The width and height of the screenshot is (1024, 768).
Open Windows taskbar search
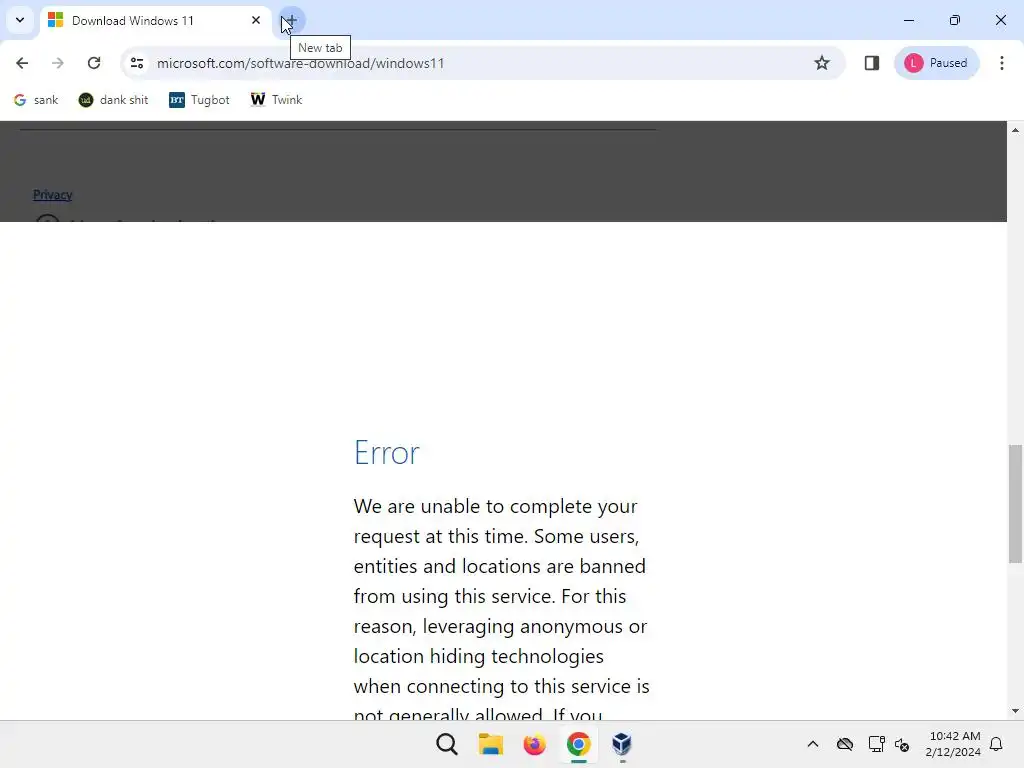(447, 744)
